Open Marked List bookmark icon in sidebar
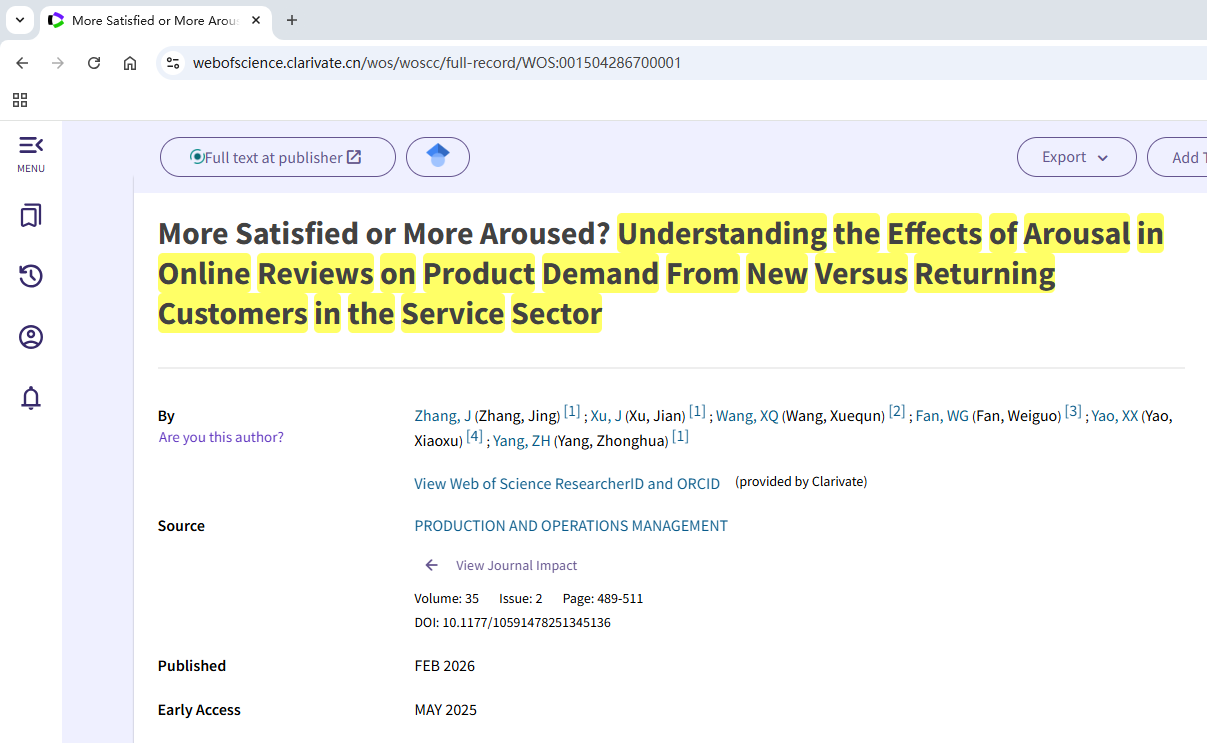Viewport: 1207px width, 743px height. tap(31, 216)
